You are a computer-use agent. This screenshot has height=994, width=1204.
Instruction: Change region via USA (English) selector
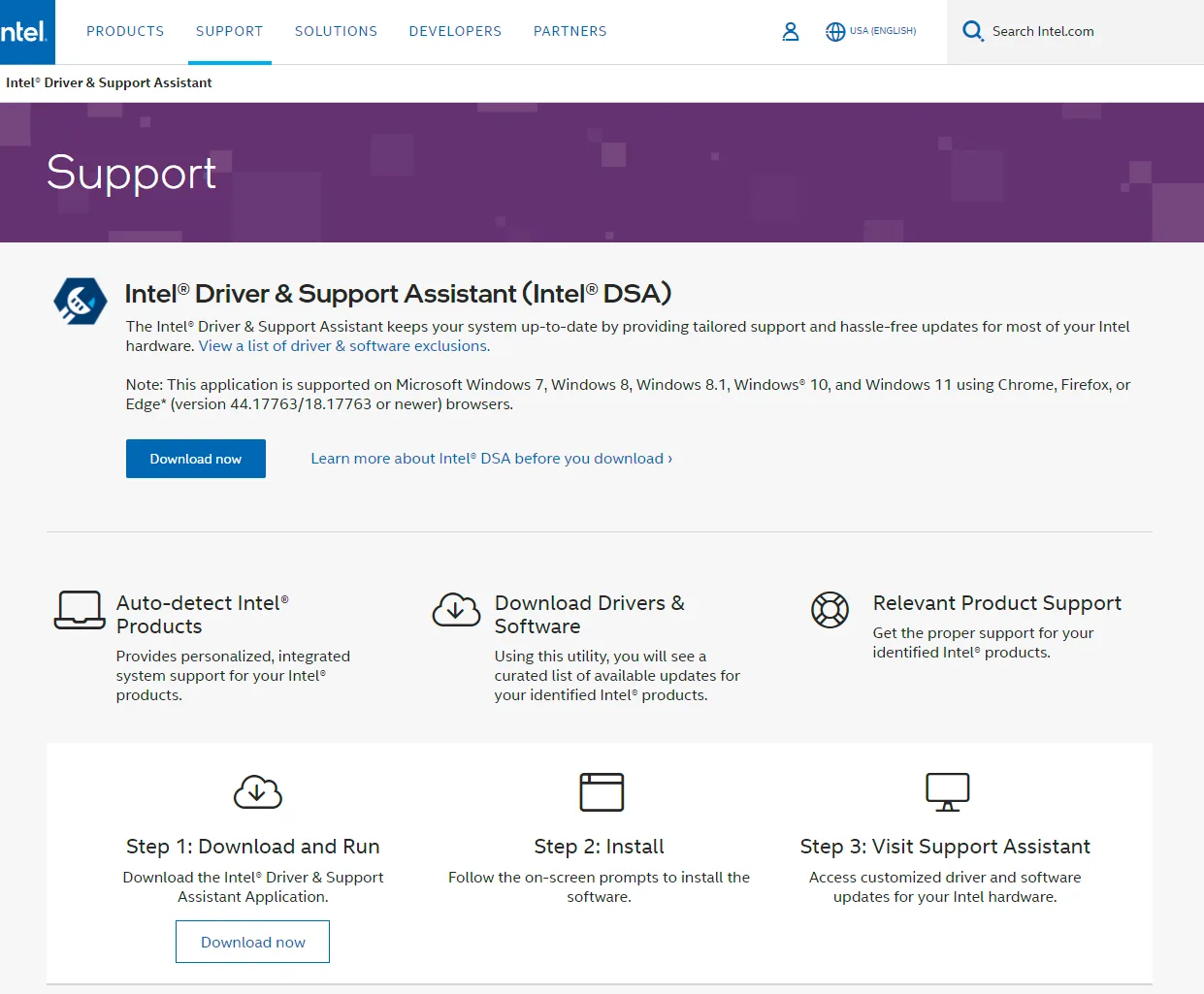(x=883, y=31)
